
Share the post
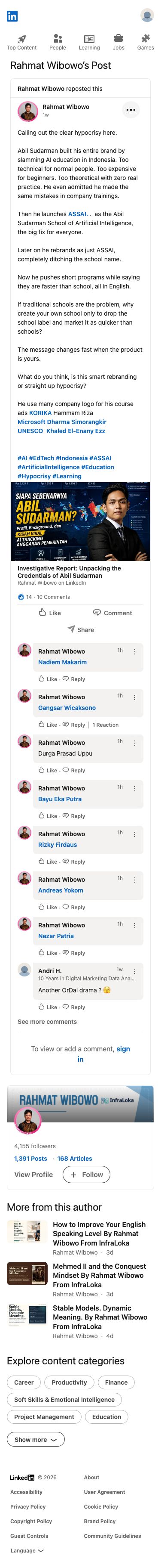(x=80, y=629)
